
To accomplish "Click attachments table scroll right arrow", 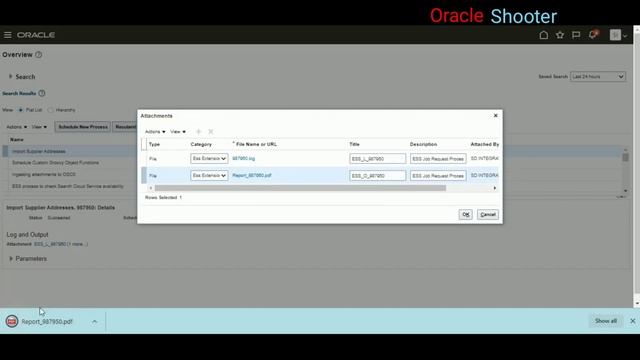I will pyautogui.click(x=495, y=188).
